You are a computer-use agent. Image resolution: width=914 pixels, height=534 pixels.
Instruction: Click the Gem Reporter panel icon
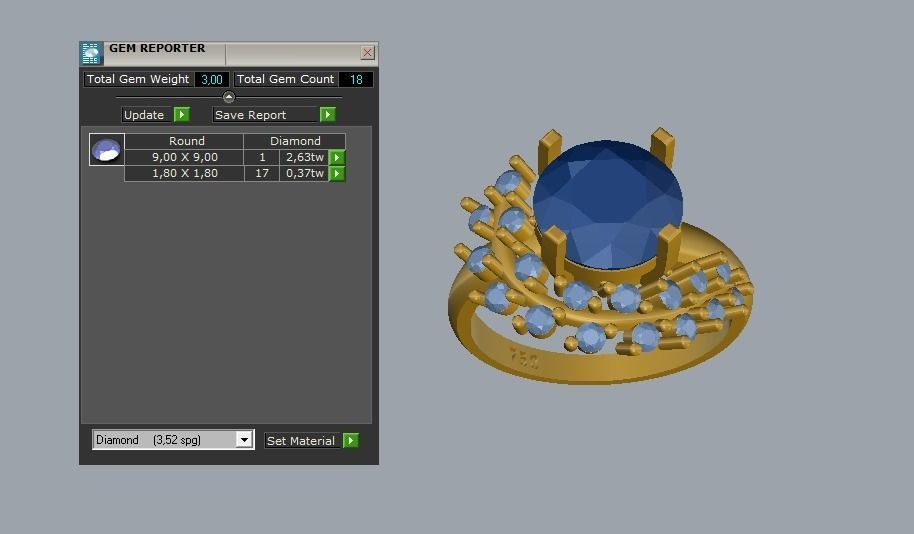[x=91, y=53]
